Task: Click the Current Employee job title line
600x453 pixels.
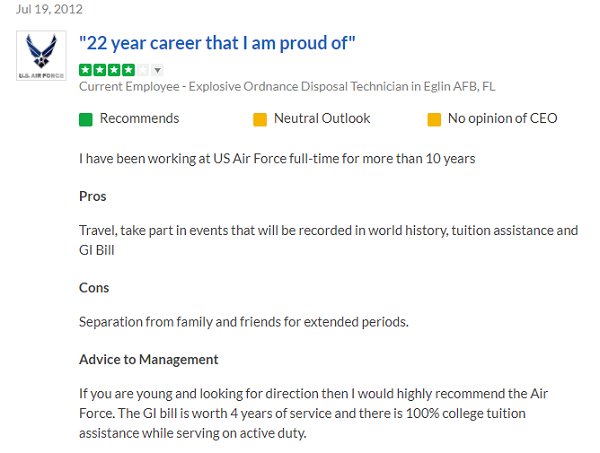Action: (x=286, y=87)
